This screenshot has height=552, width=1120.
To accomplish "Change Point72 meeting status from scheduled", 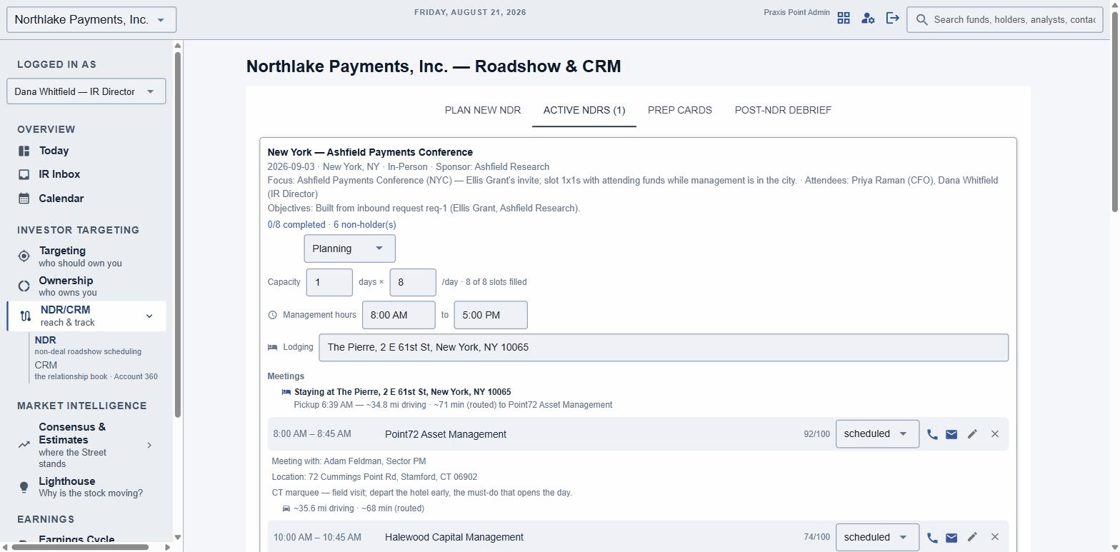I will [877, 434].
